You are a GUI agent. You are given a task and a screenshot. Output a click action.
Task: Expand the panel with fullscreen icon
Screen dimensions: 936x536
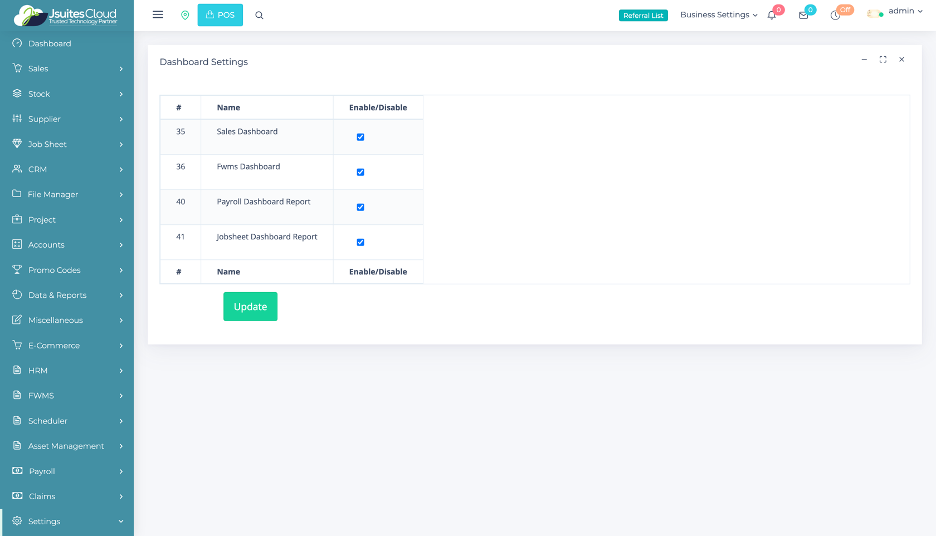883,60
